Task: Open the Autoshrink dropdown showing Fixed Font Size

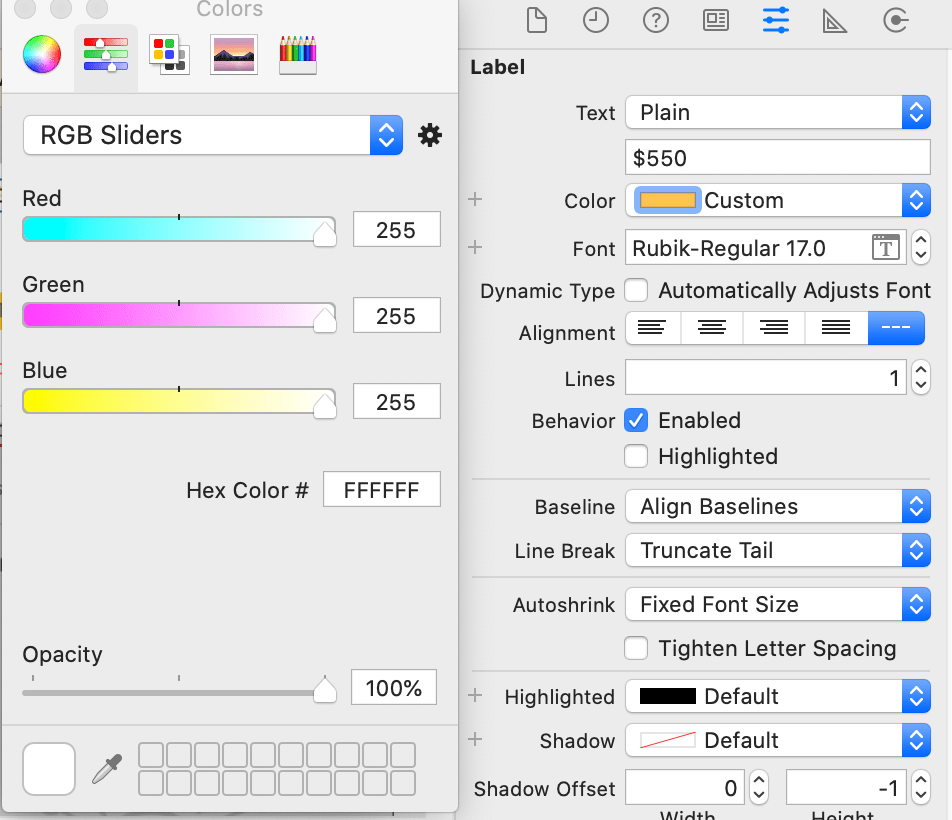Action: click(x=778, y=604)
